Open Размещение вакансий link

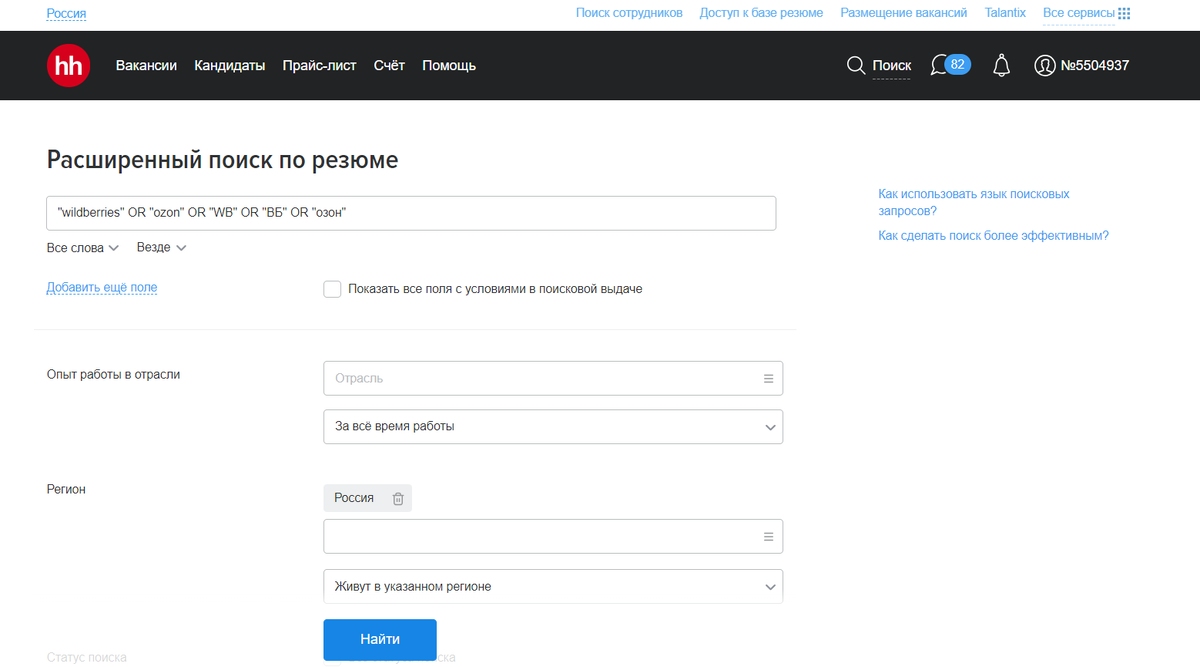tap(904, 13)
